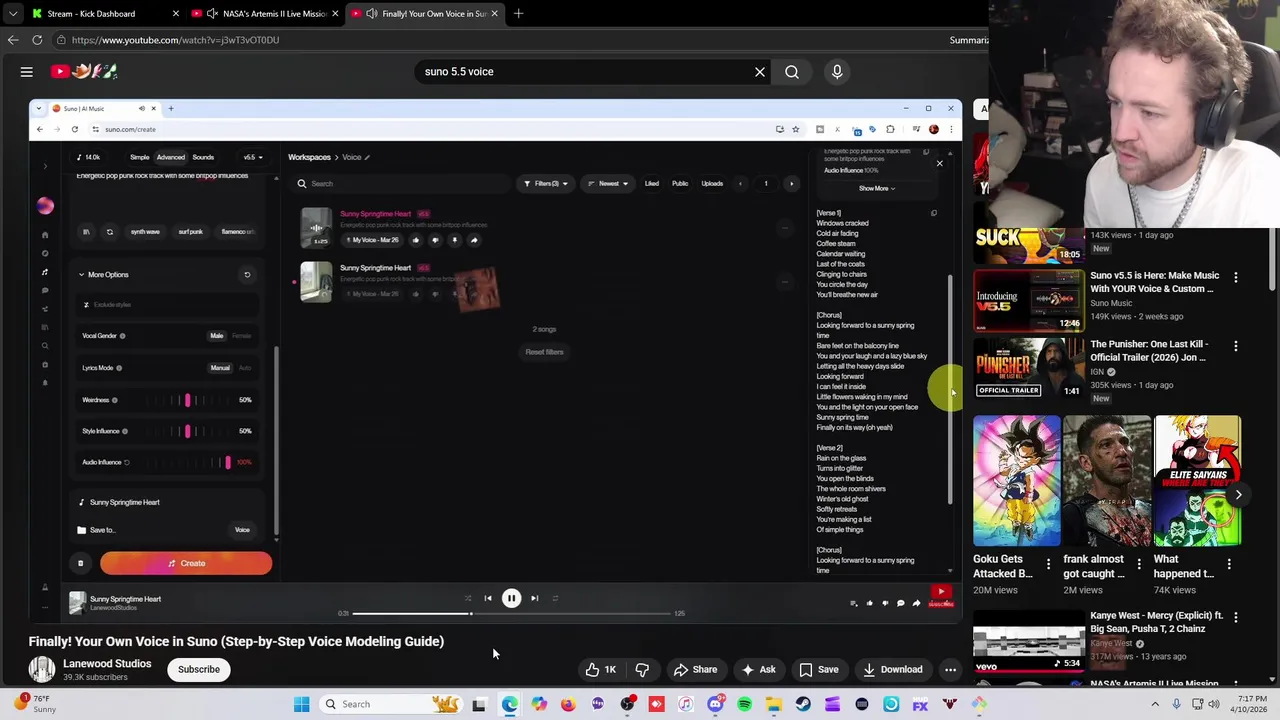Screen dimensions: 1280x720
Task: Adjust the Weirdness slider
Action: click(x=187, y=400)
